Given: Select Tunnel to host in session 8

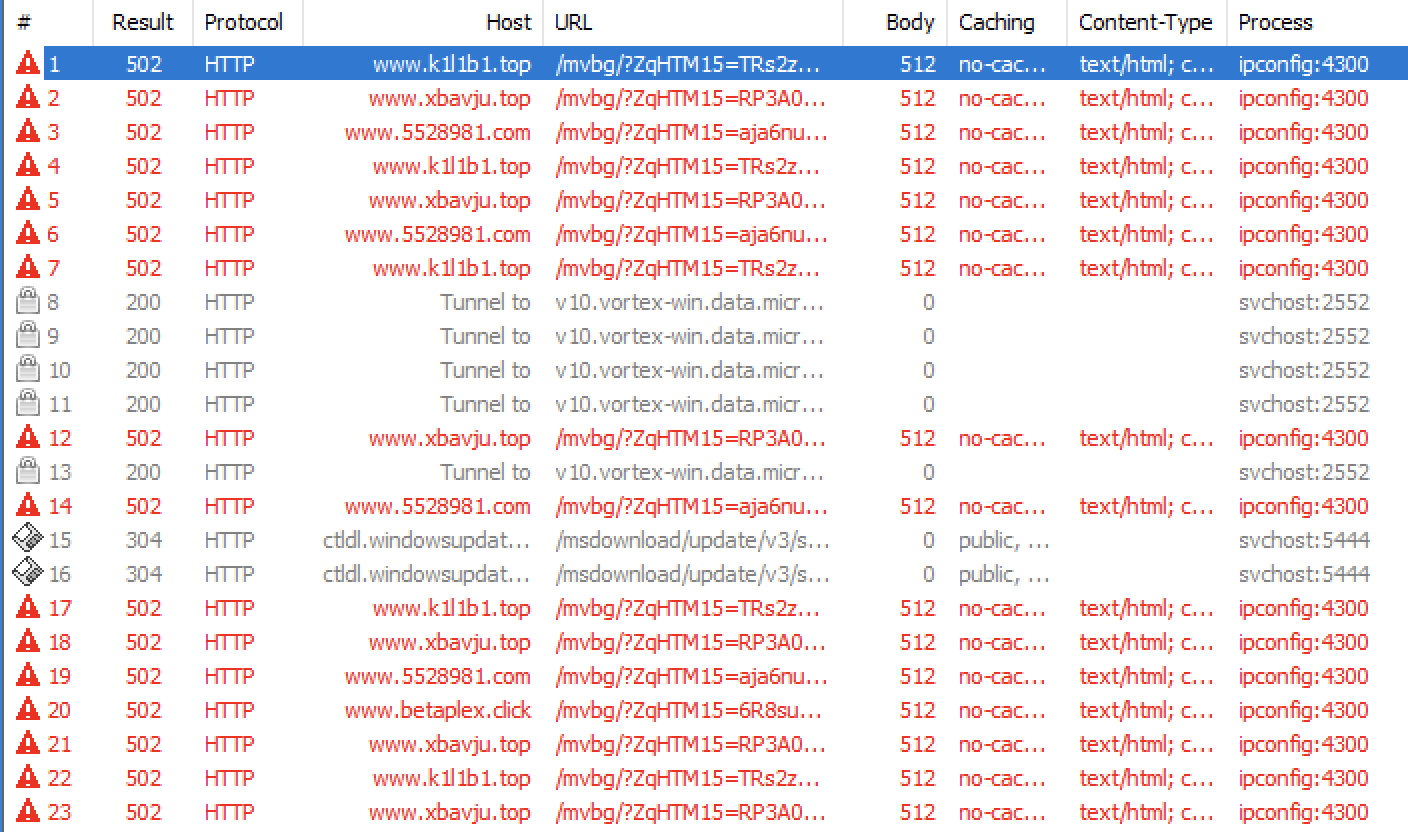Looking at the screenshot, I should coord(485,302).
